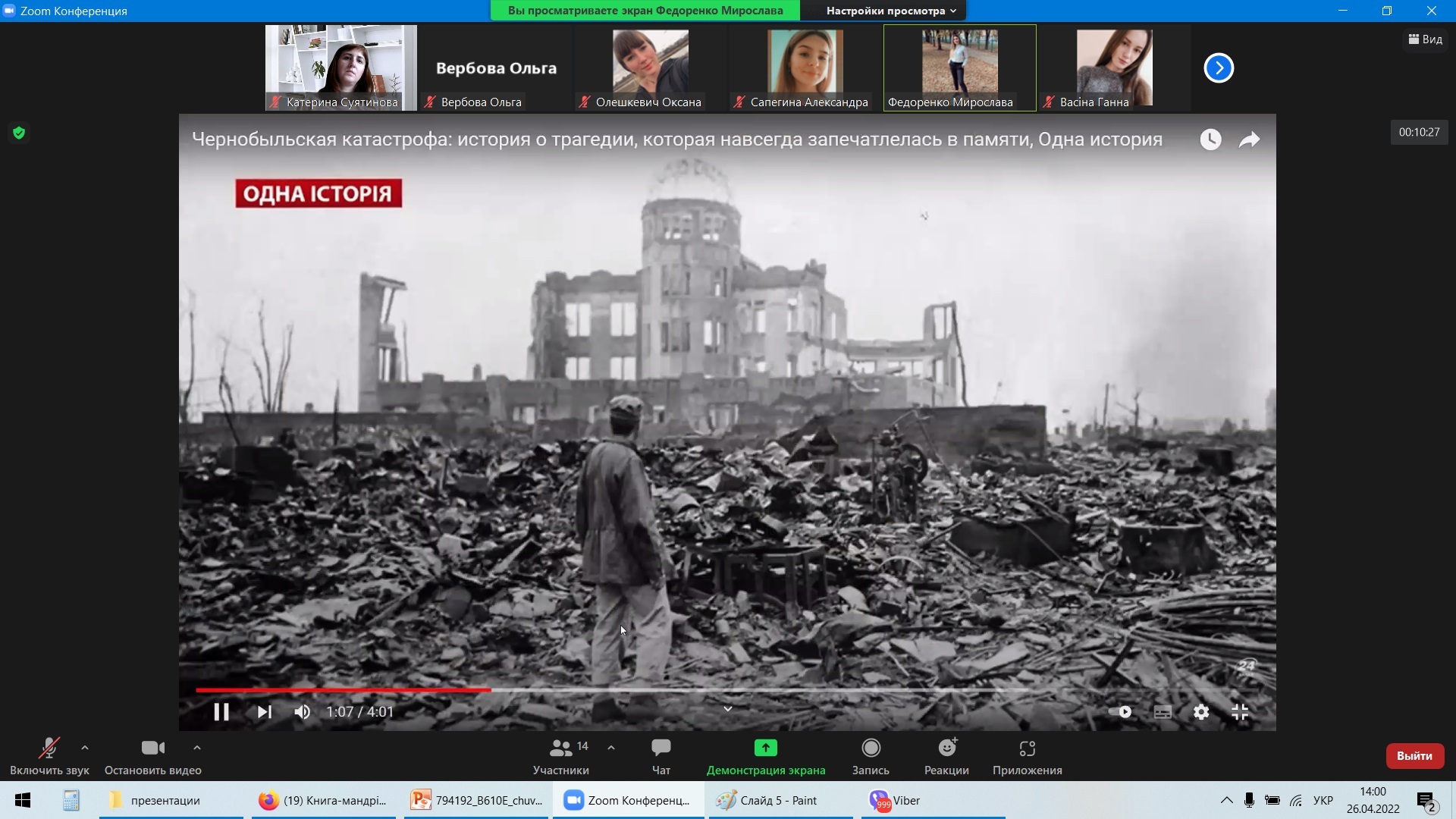1456x819 pixels.
Task: Show hidden system tray icons
Action: [x=1226, y=800]
